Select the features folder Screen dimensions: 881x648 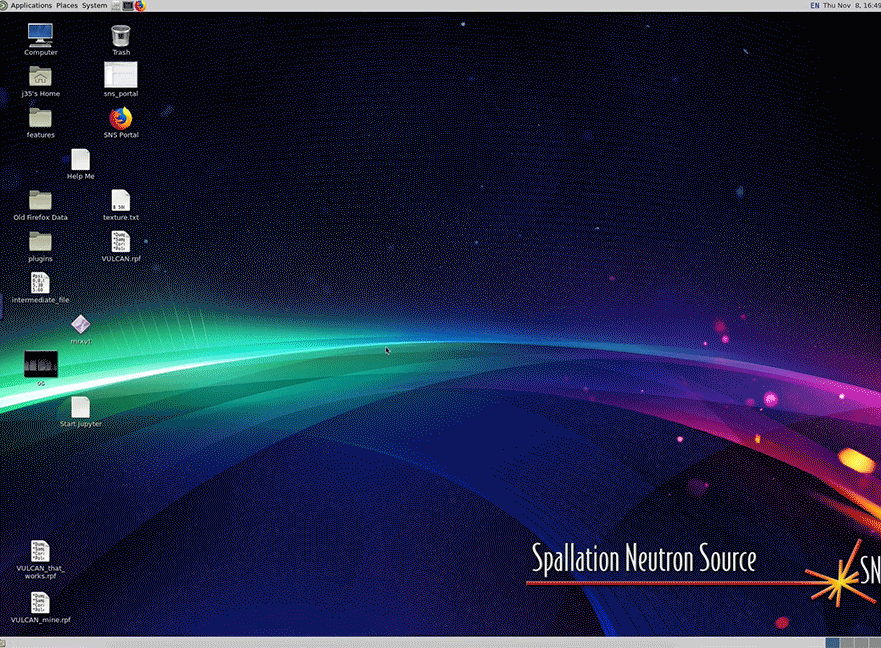(x=40, y=119)
